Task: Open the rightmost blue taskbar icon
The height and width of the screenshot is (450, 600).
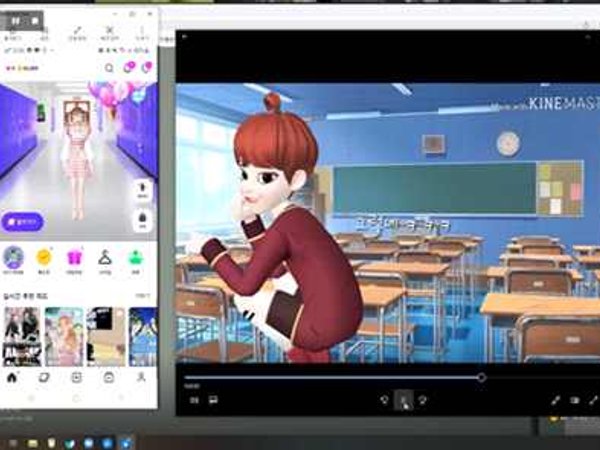Action: click(126, 443)
